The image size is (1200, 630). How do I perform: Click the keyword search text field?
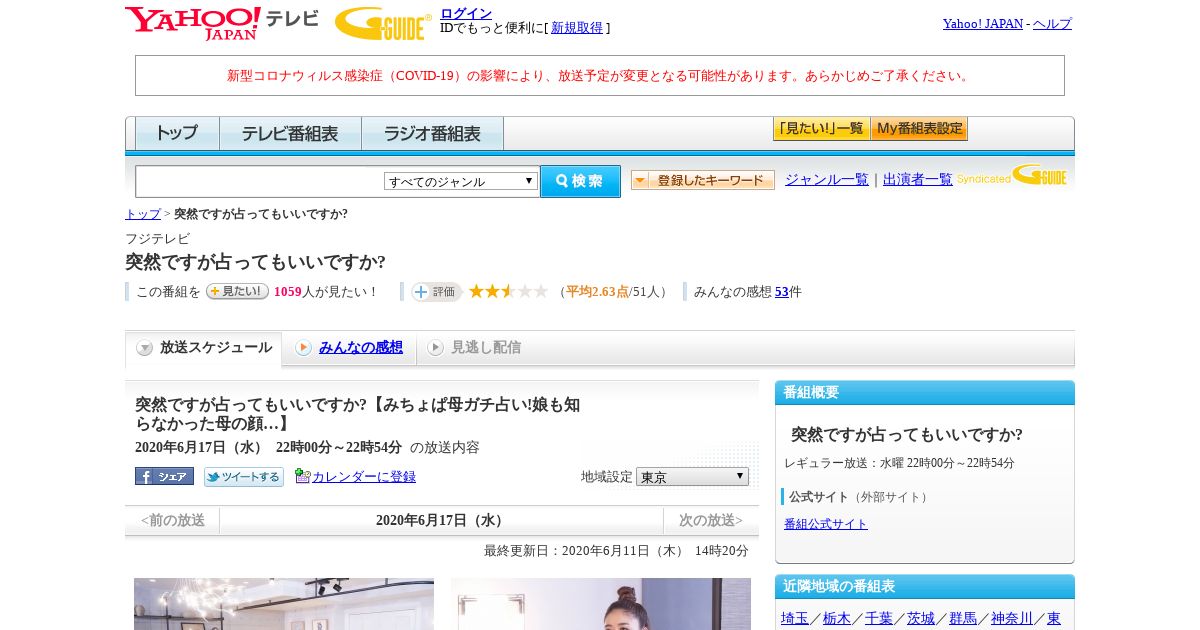click(260, 181)
